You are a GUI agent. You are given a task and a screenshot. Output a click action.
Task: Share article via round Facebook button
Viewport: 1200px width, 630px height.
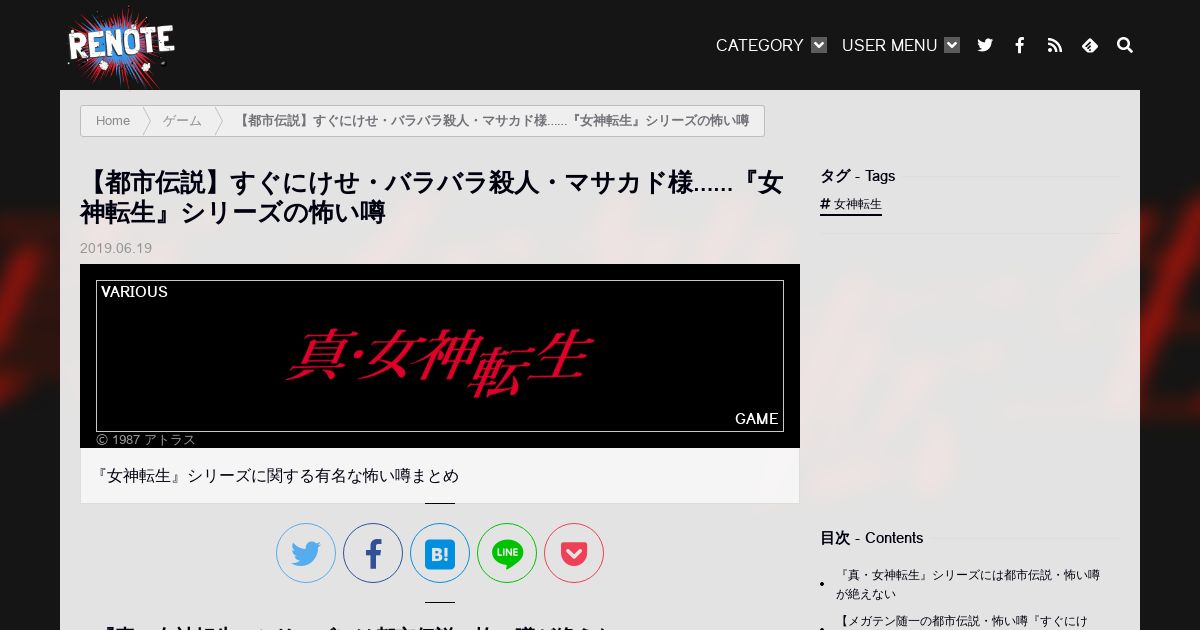[373, 553]
